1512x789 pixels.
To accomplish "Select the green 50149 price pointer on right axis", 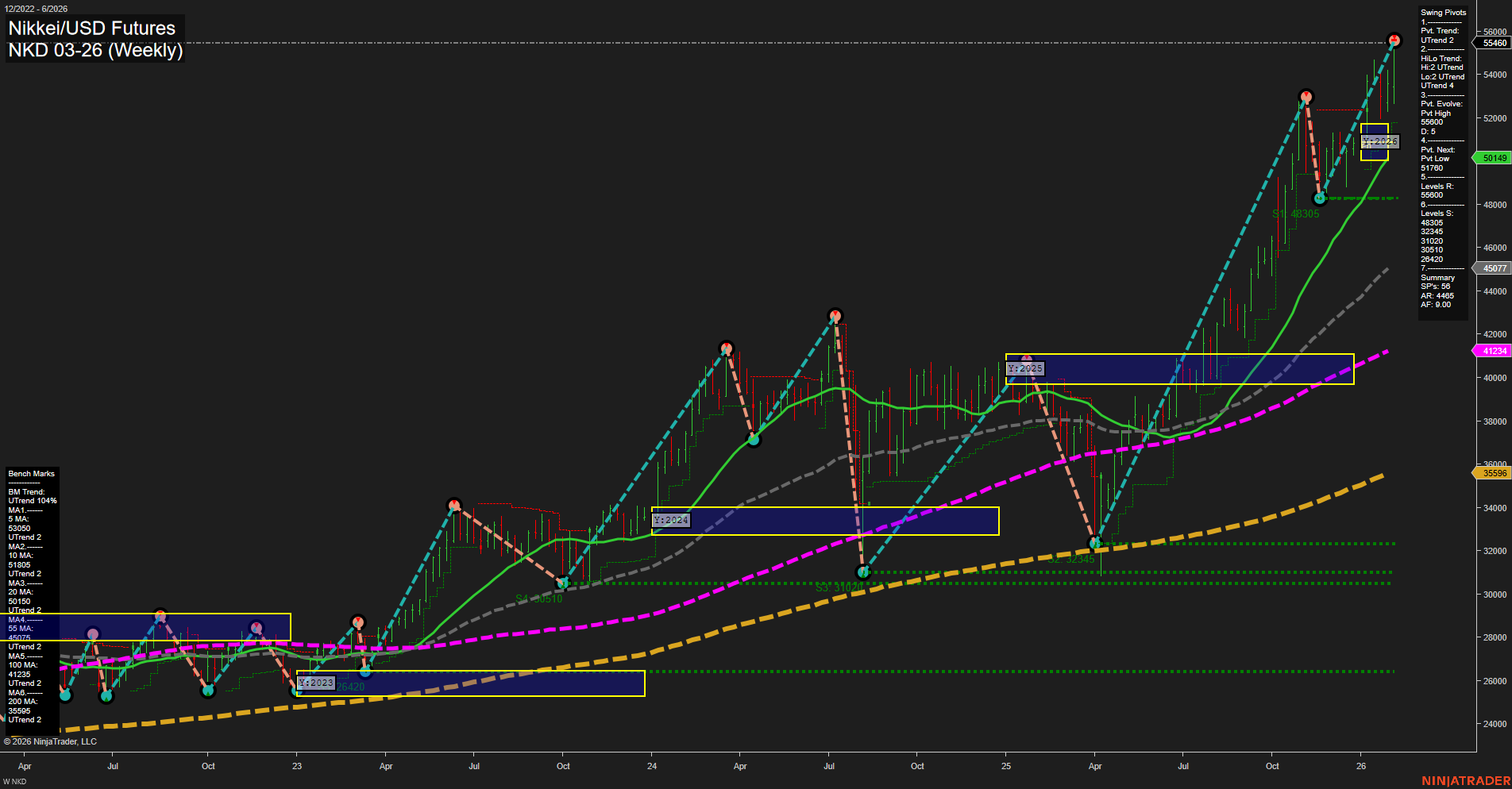I will 1491,158.
